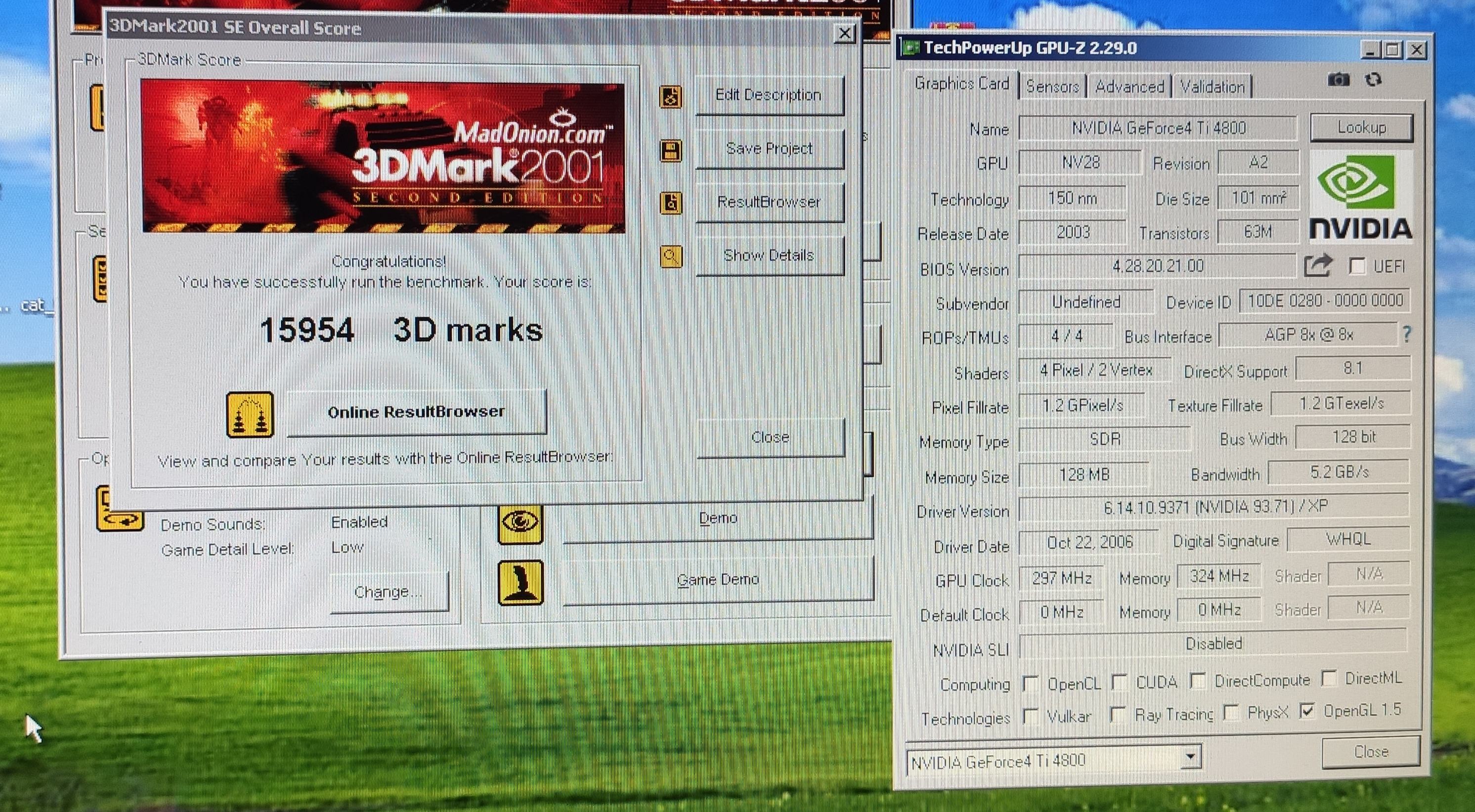Image resolution: width=1475 pixels, height=812 pixels.
Task: Click the Memory Size 128 MB value
Action: click(1084, 475)
